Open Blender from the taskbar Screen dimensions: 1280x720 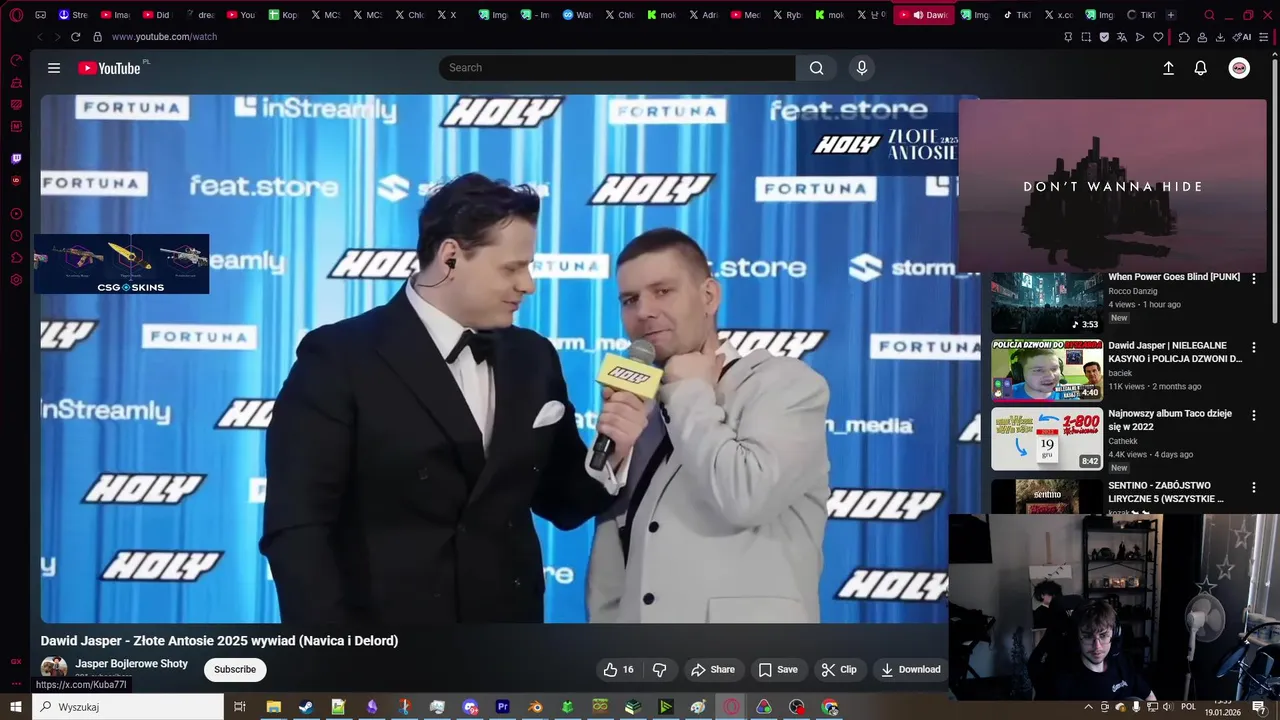pyautogui.click(x=535, y=707)
